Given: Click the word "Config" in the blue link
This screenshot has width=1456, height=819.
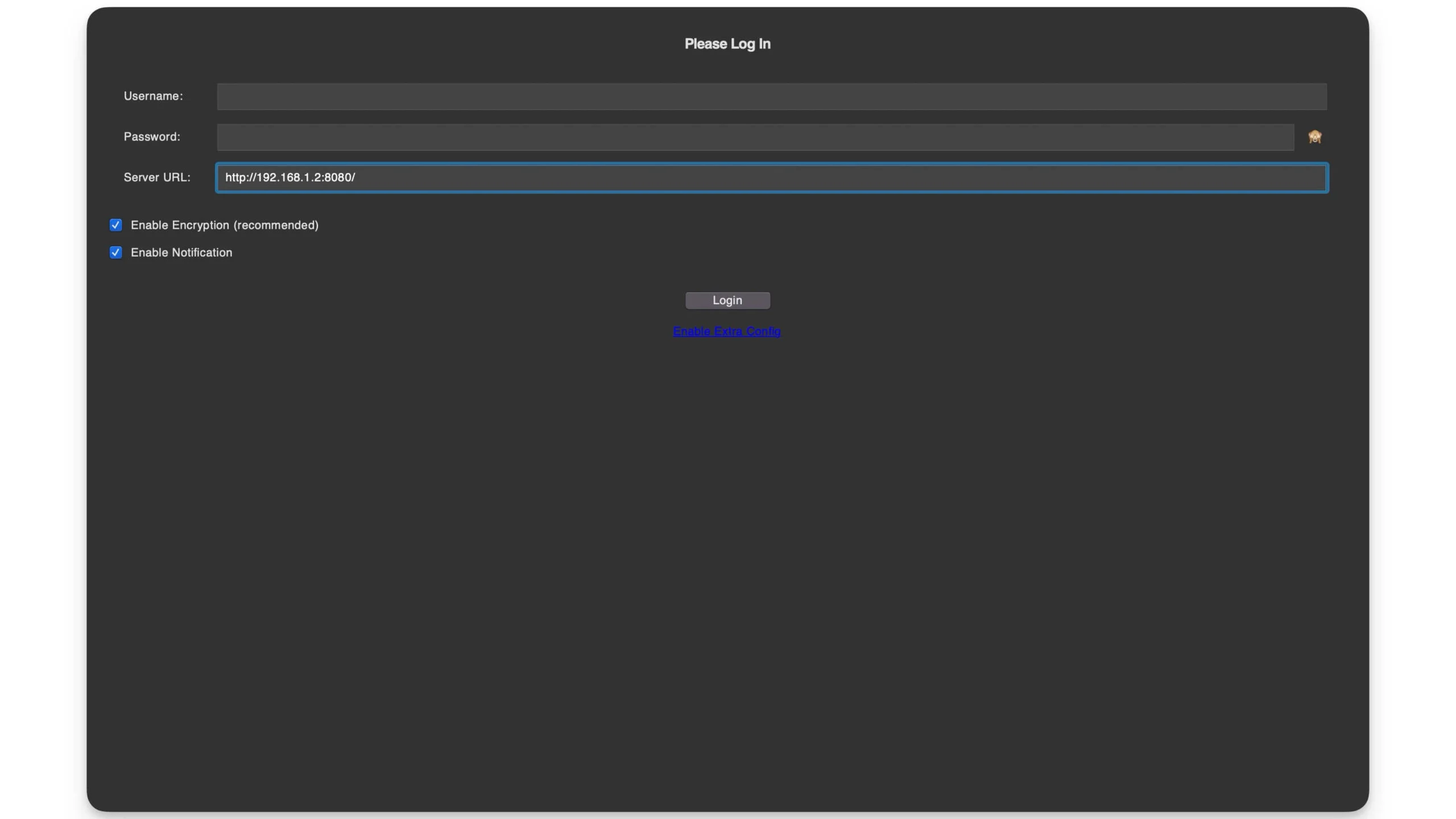Looking at the screenshot, I should pos(763,331).
